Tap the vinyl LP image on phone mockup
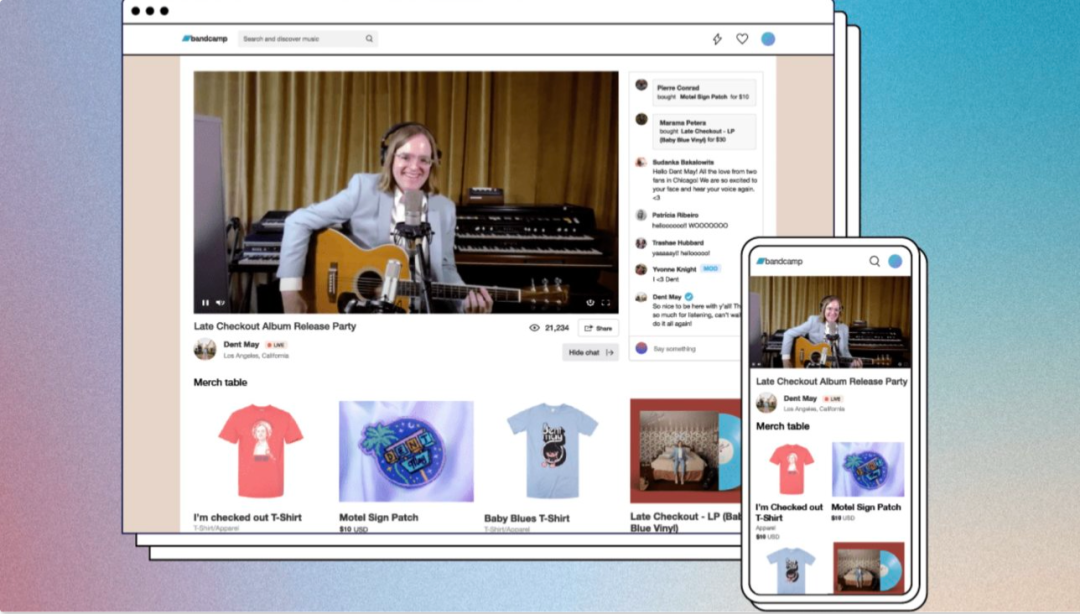This screenshot has height=614, width=1080. (x=869, y=568)
